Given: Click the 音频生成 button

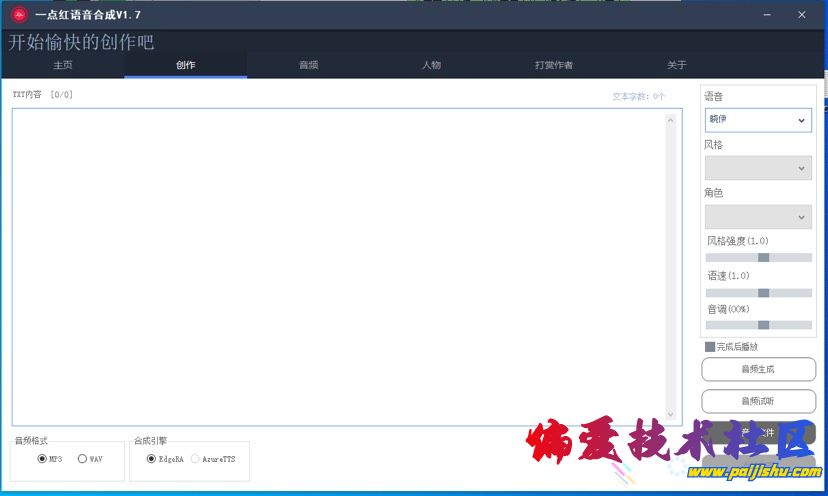Looking at the screenshot, I should pos(758,369).
